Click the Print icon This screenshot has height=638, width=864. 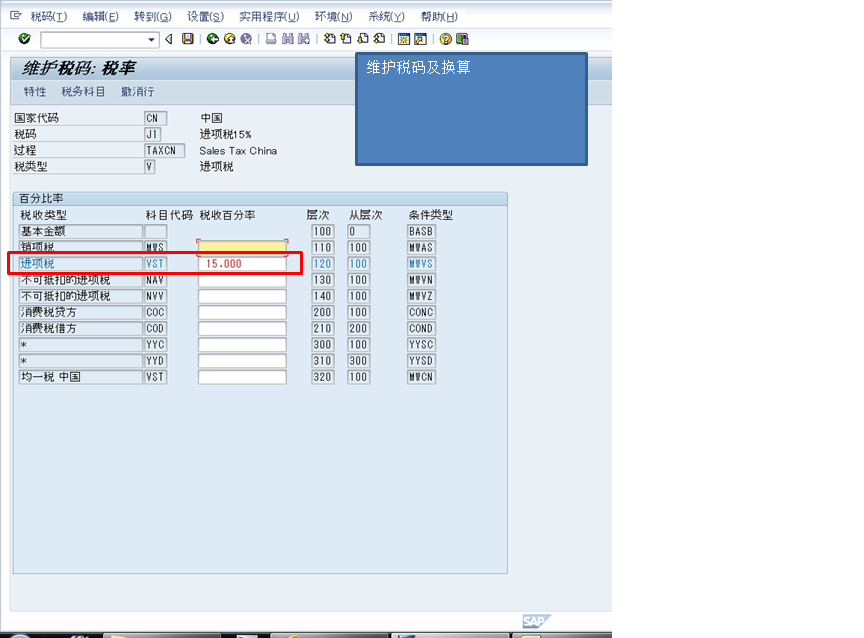(271, 39)
